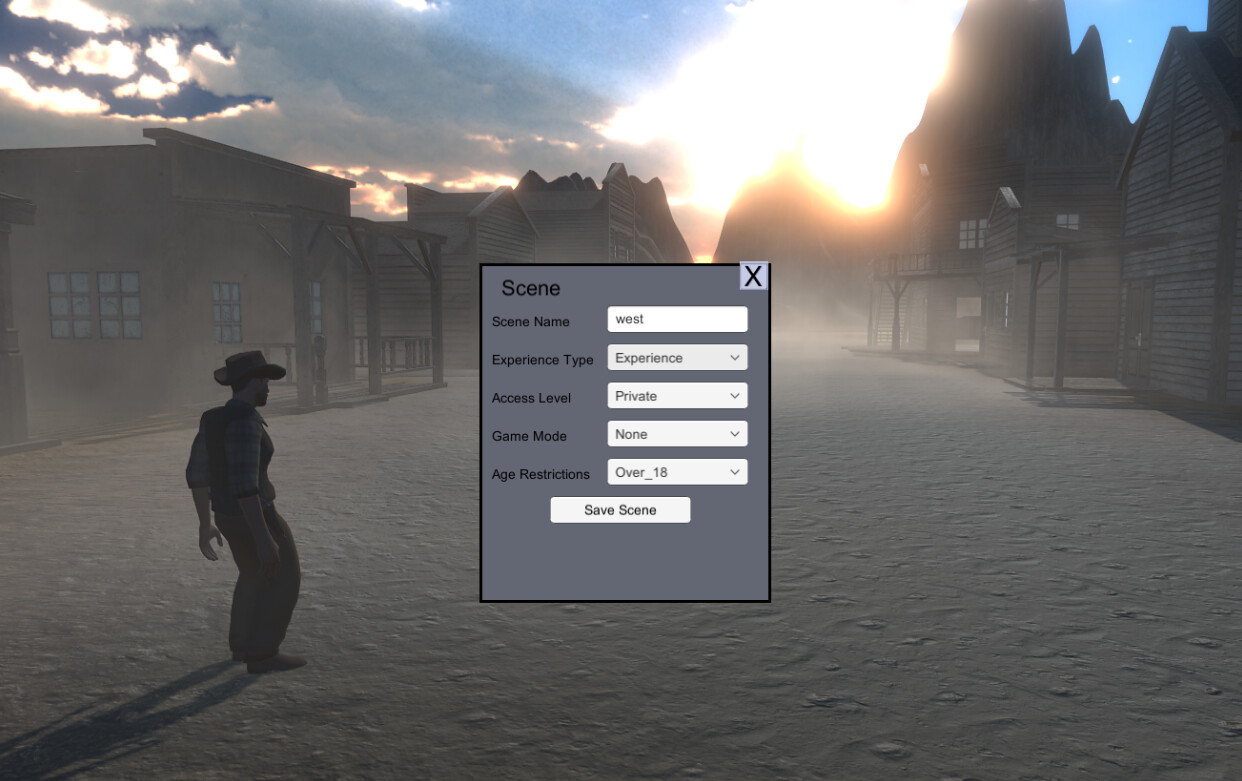1242x781 pixels.
Task: Click the X icon on the Scene dialog
Action: pyautogui.click(x=753, y=276)
